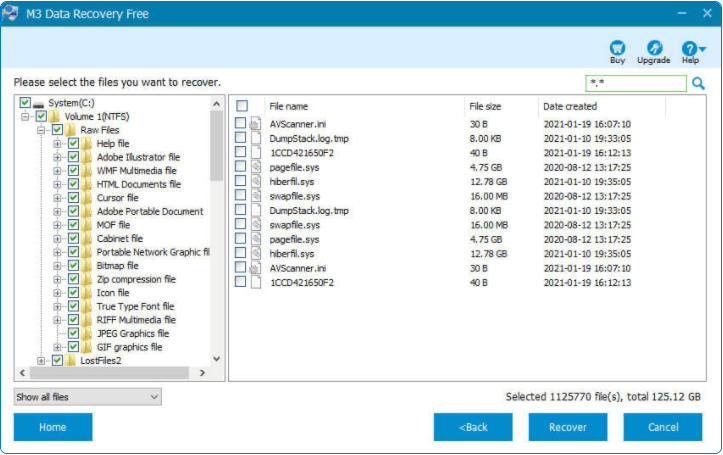Image resolution: width=723 pixels, height=455 pixels.
Task: Expand the True Type Font file node
Action: [57, 307]
